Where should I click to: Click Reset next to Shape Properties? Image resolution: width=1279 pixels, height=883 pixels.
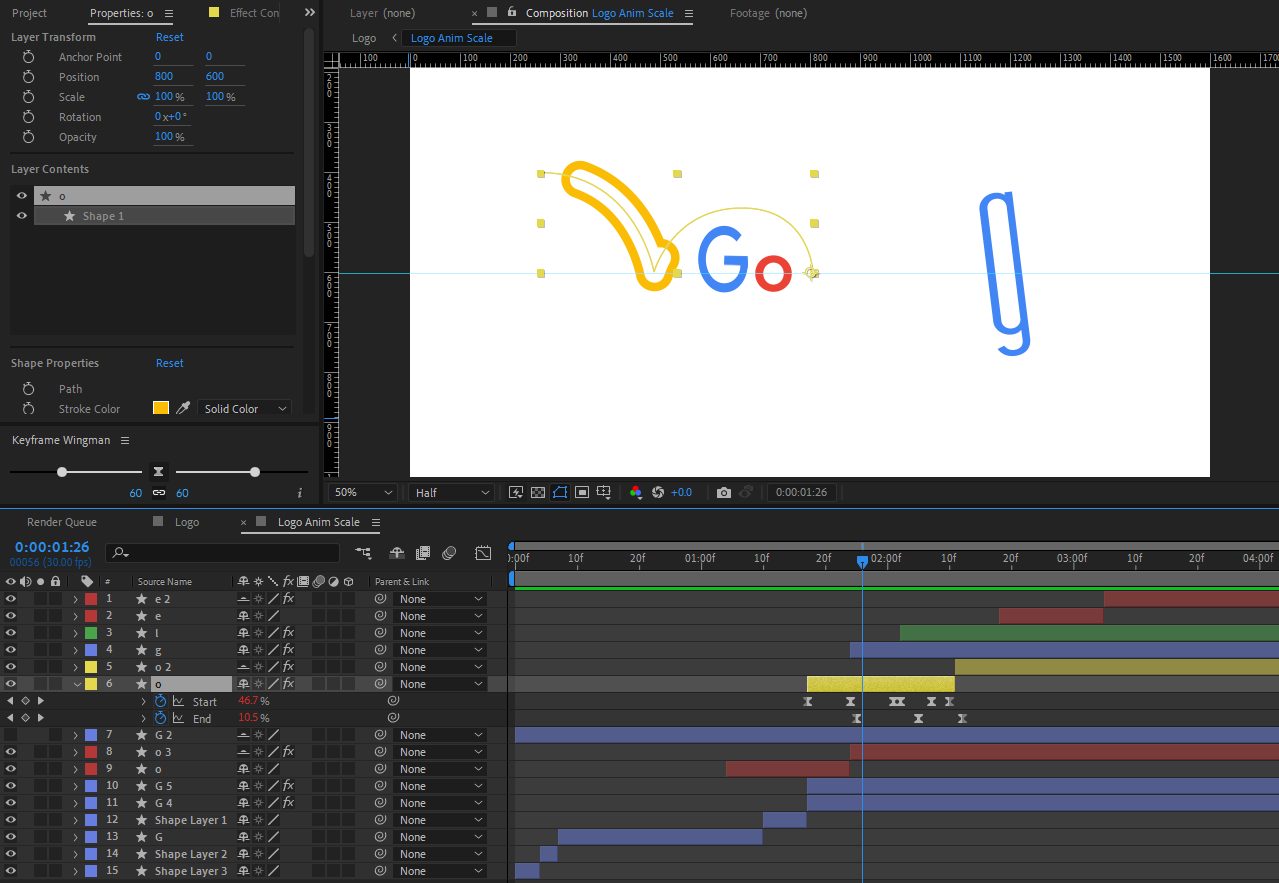(170, 363)
